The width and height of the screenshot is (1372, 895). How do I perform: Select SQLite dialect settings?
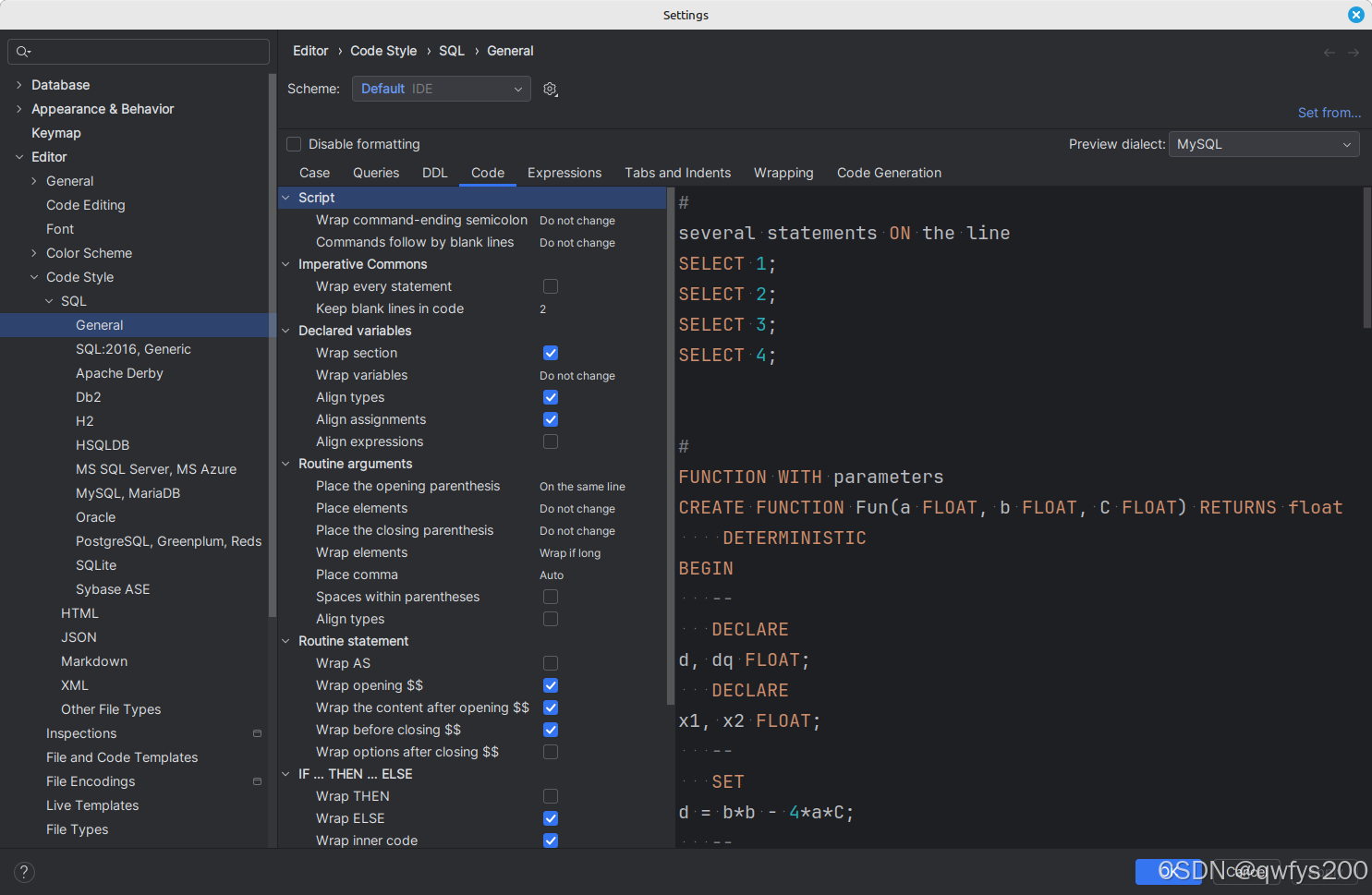click(x=96, y=565)
